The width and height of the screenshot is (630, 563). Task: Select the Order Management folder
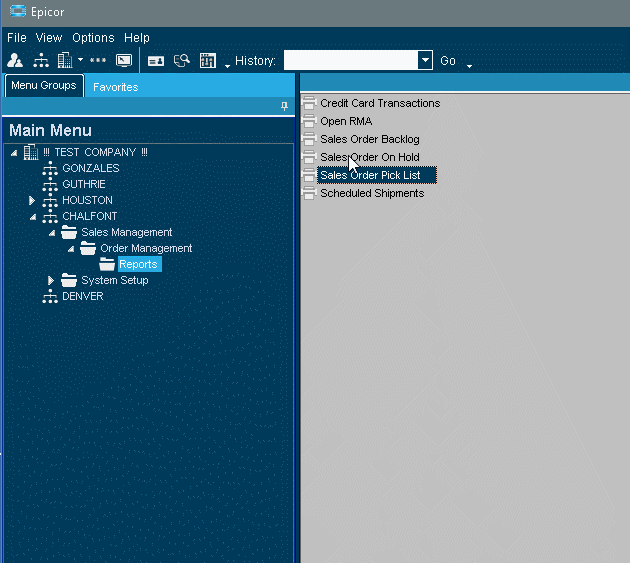(x=146, y=248)
